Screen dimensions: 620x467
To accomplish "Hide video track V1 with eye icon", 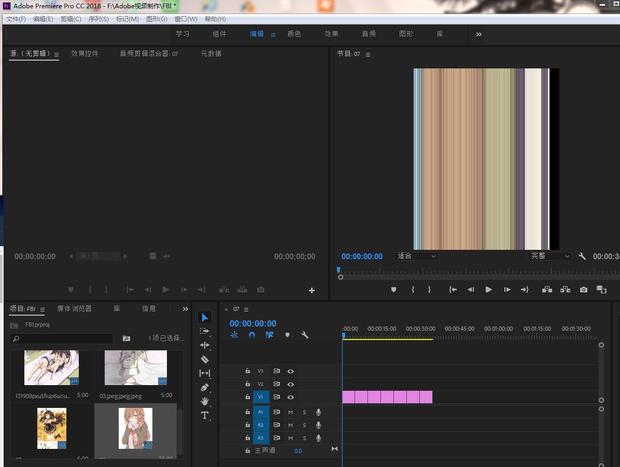I will [291, 397].
